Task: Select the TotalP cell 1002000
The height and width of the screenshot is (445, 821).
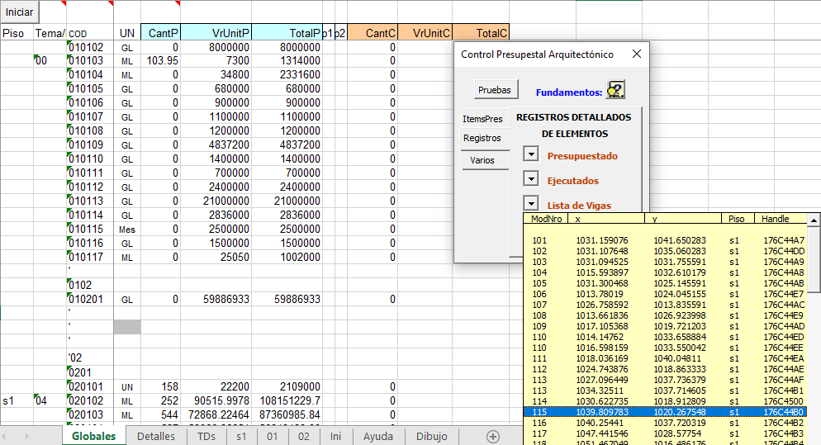Action: click(287, 257)
